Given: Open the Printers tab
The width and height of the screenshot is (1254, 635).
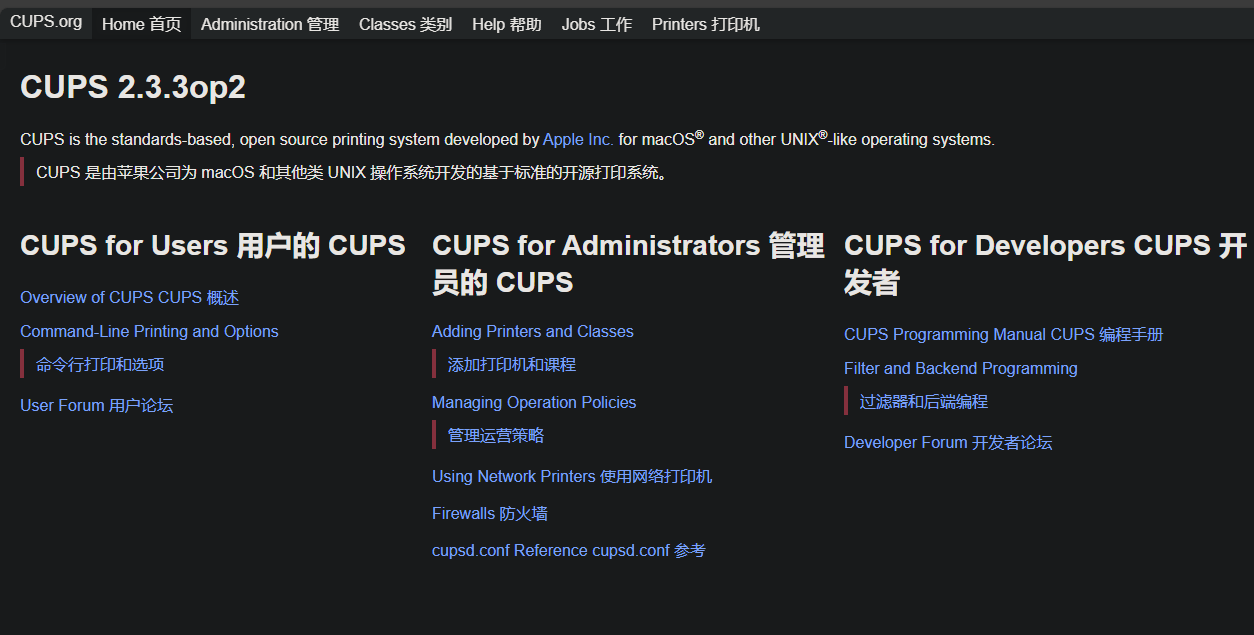Looking at the screenshot, I should [705, 24].
